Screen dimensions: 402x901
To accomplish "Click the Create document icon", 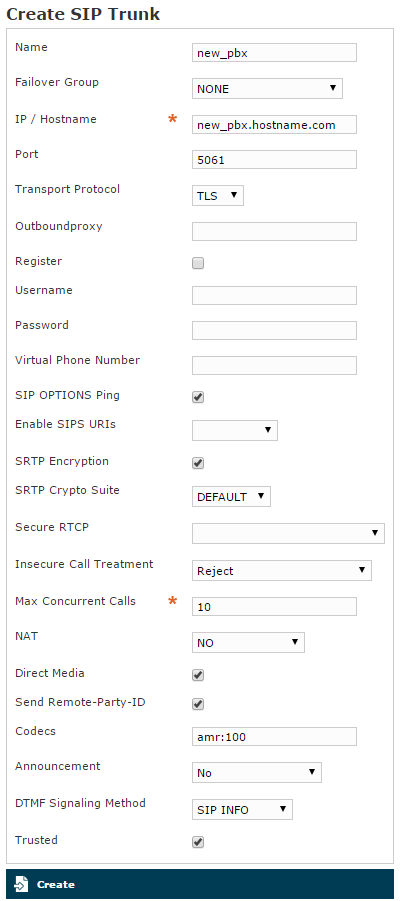I will click(x=21, y=884).
